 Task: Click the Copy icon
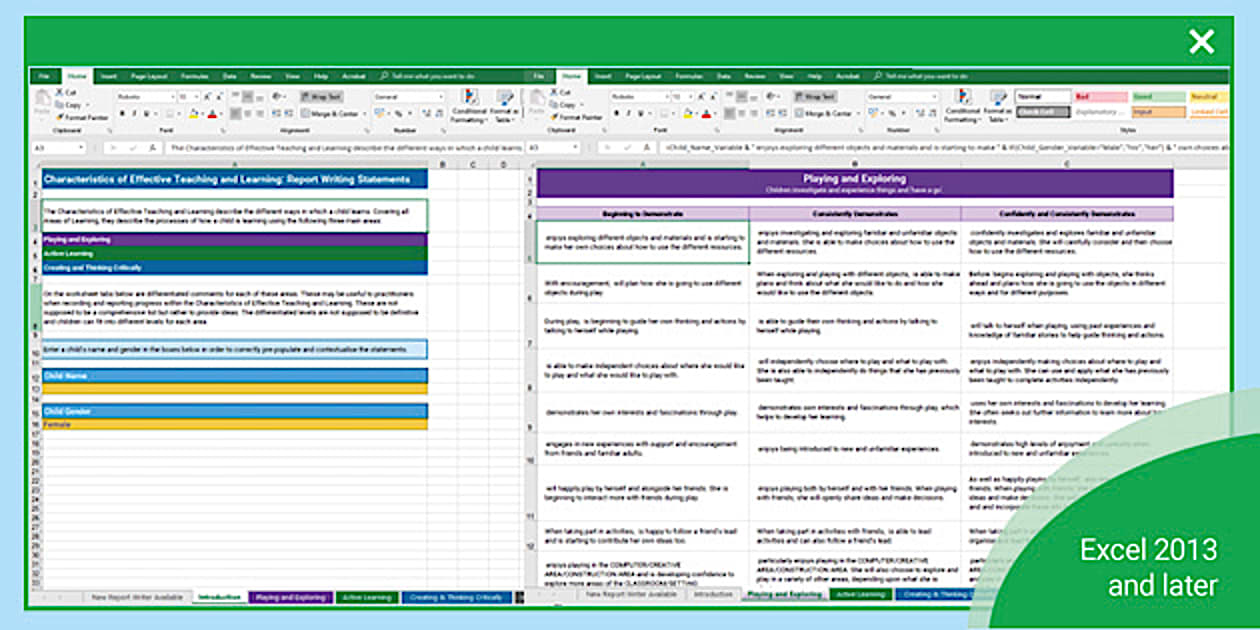[59, 104]
